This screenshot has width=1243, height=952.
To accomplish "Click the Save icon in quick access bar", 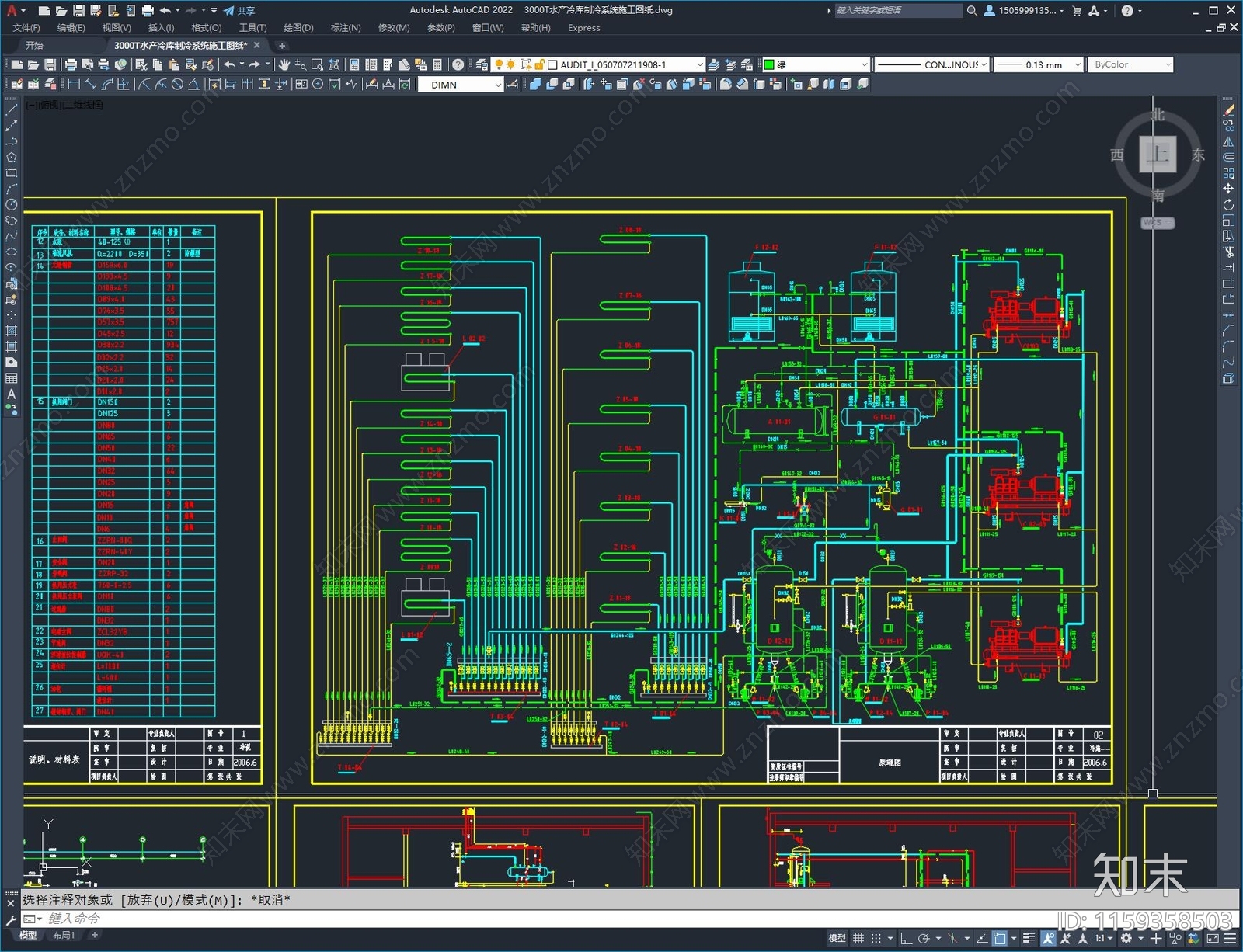I will pyautogui.click(x=78, y=11).
